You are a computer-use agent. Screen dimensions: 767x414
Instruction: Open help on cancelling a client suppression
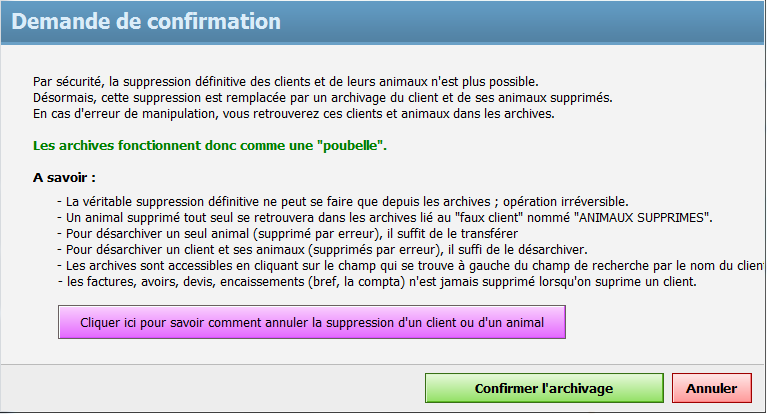coord(312,323)
